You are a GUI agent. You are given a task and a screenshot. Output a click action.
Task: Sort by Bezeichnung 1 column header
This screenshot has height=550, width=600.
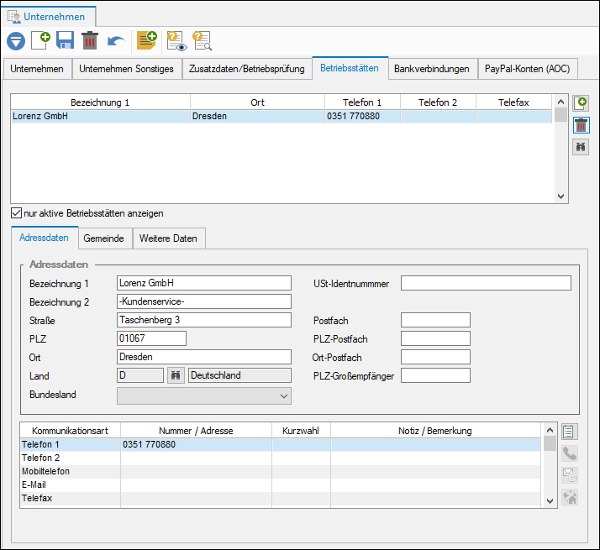(x=100, y=103)
